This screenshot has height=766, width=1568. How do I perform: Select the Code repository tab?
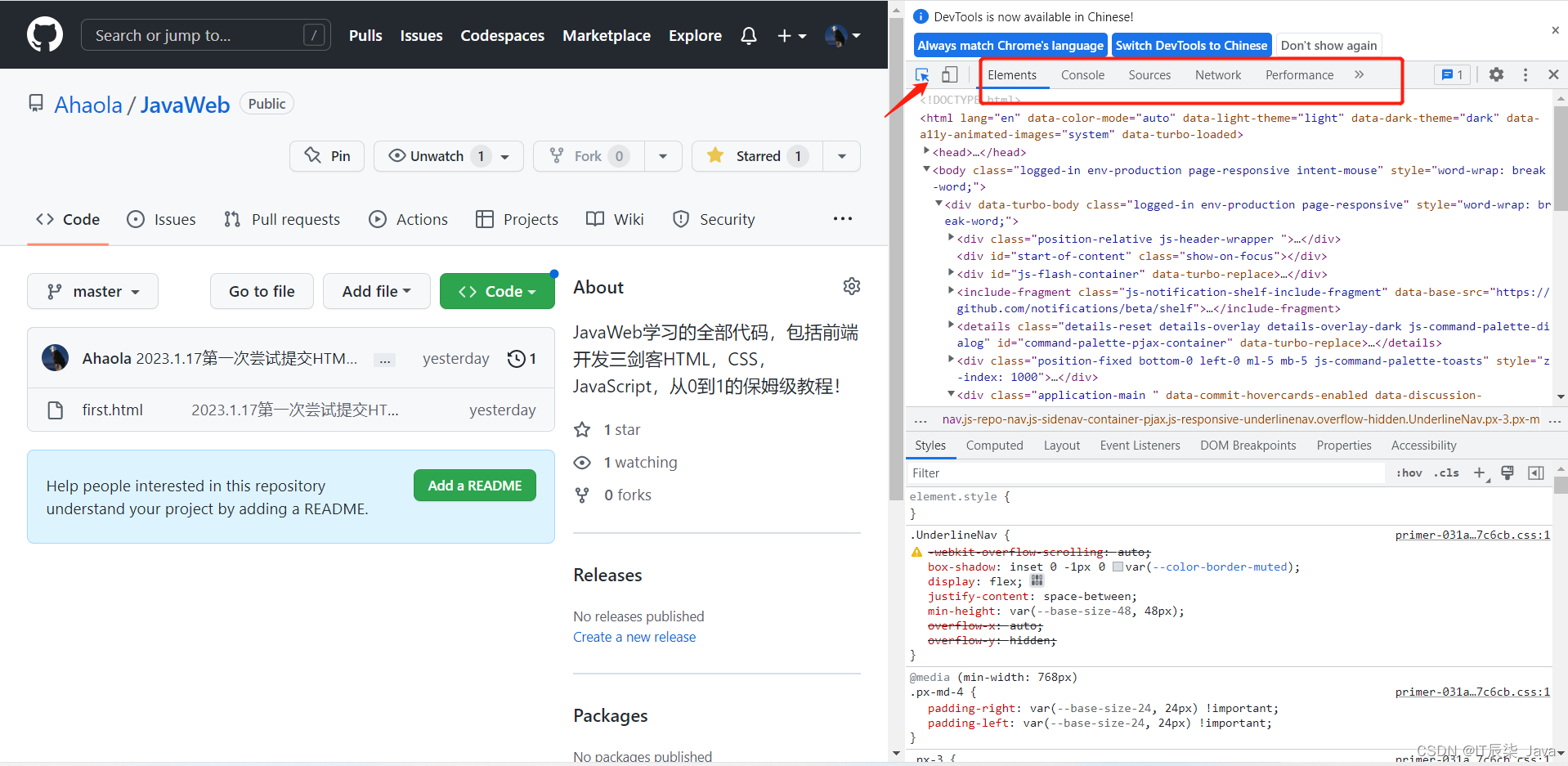68,219
